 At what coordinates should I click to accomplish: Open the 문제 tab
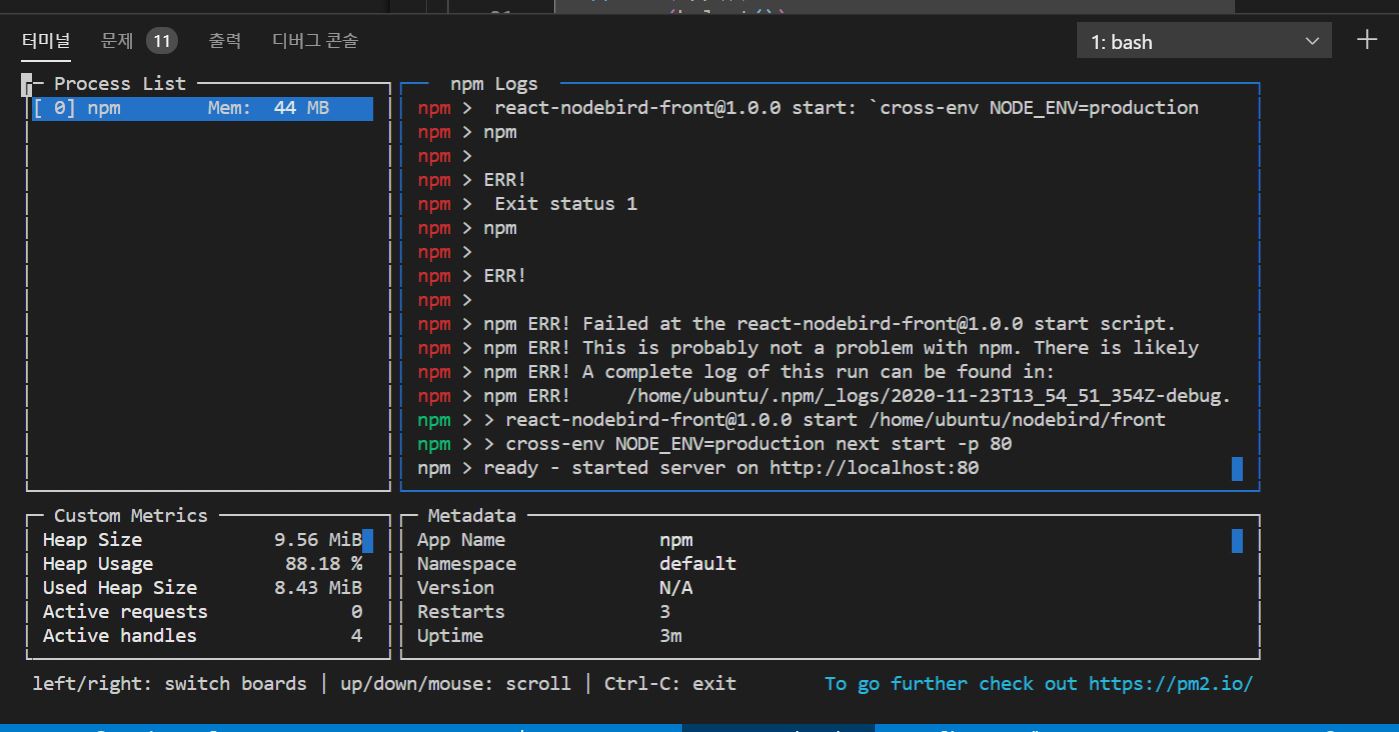(x=116, y=41)
